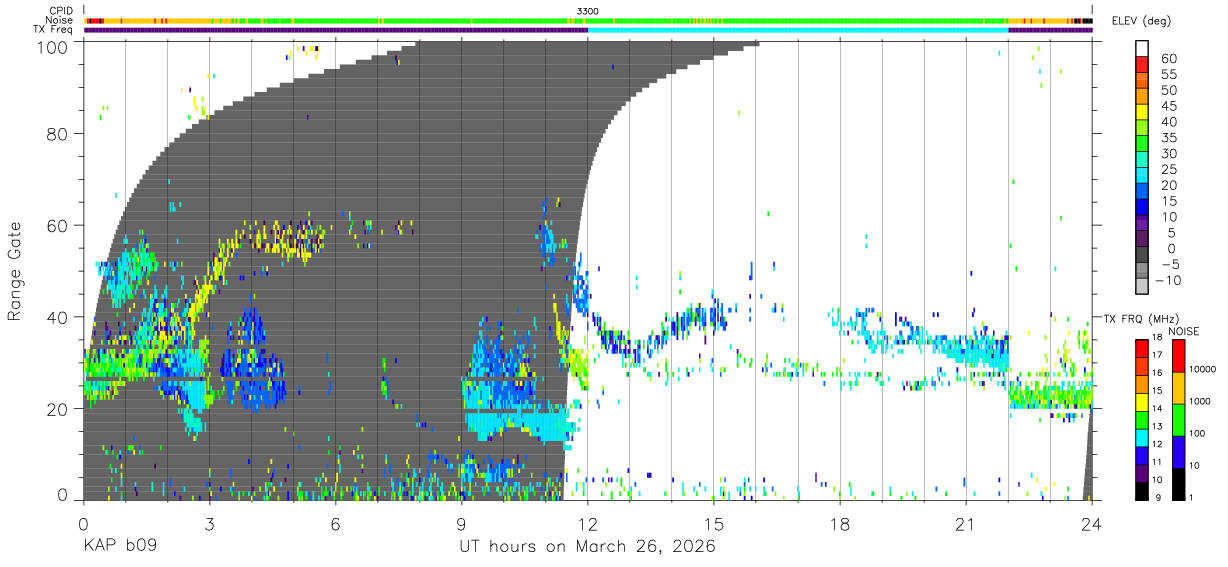This screenshot has width=1228, height=567.
Task: Pick the orange 1000–10000 NOISE legend band
Action: click(x=1178, y=387)
